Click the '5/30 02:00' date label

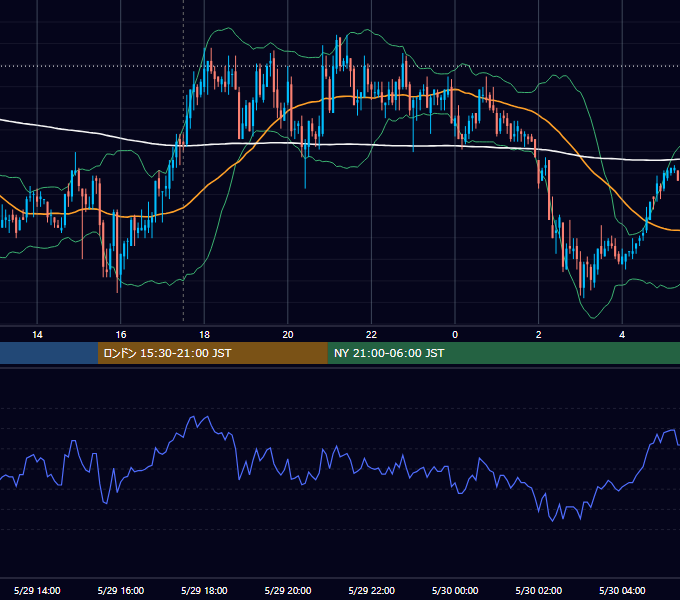[539, 590]
